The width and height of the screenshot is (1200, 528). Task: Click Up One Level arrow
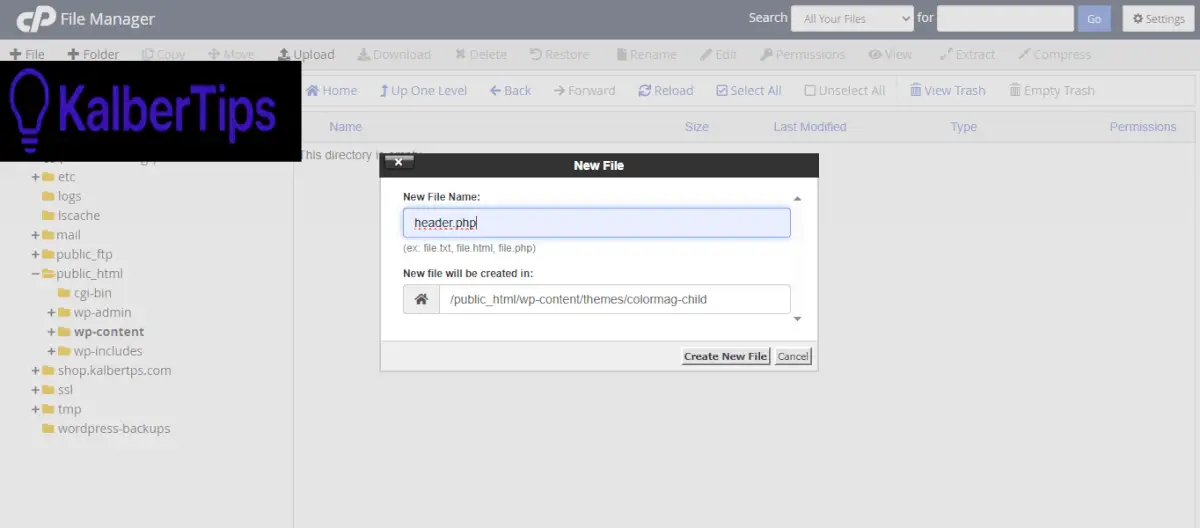click(384, 90)
